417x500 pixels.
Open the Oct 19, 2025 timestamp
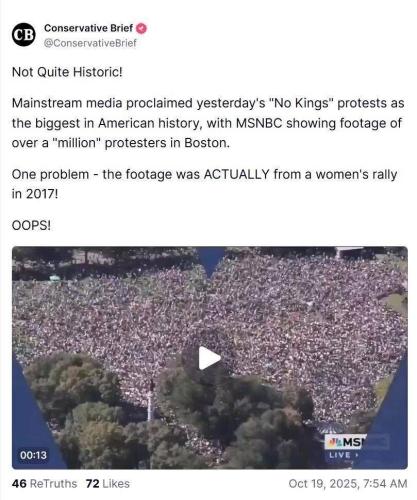[x=348, y=484]
